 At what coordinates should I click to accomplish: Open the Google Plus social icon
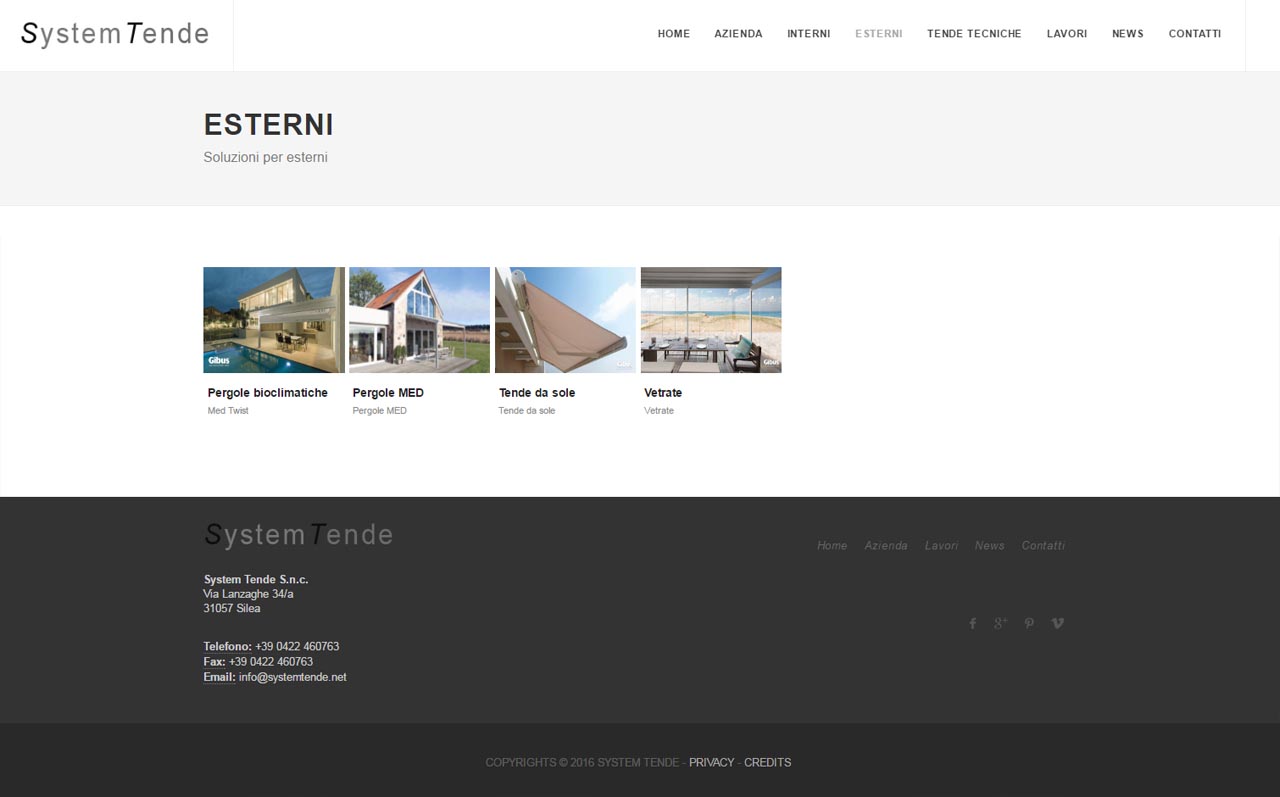coord(1000,623)
